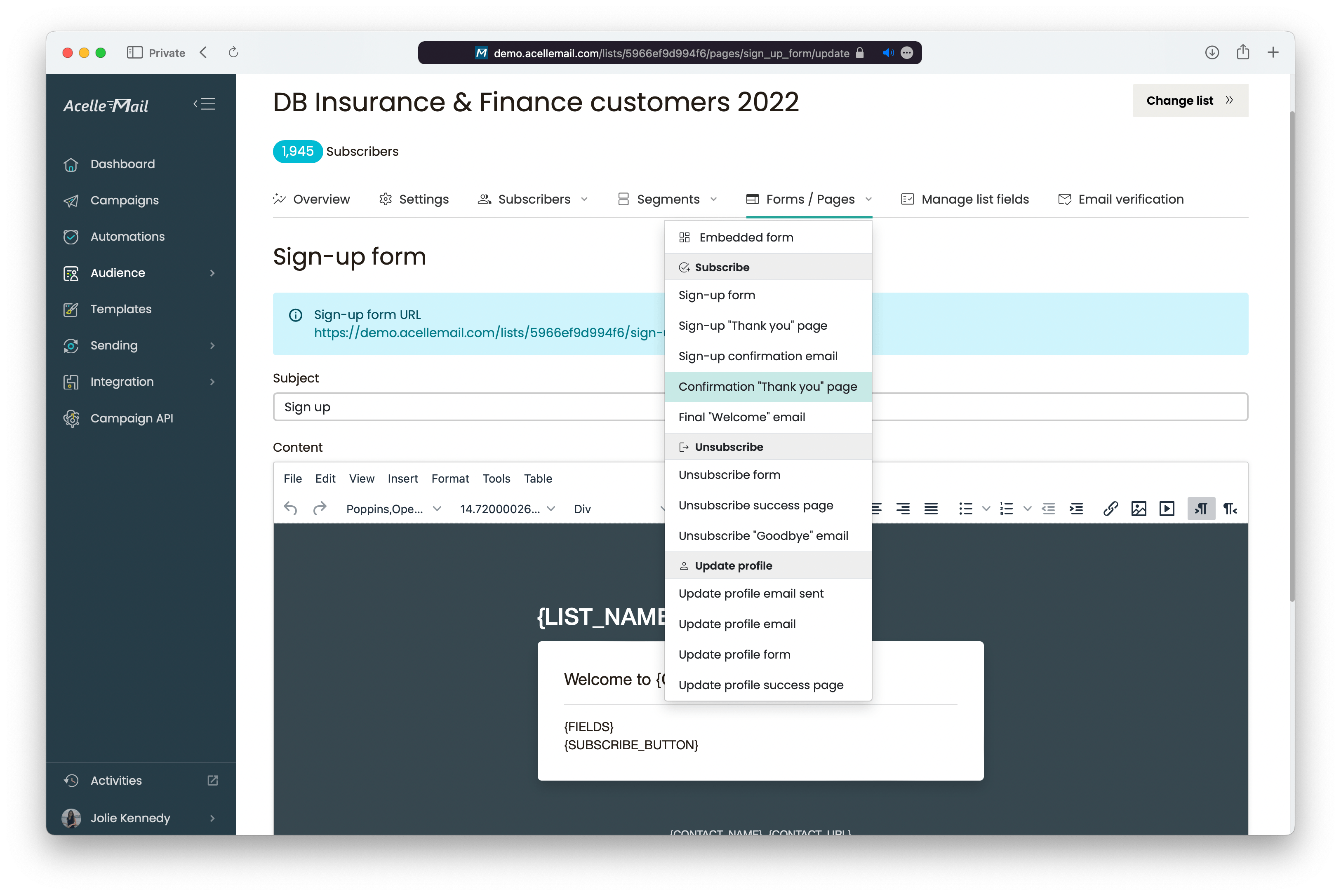Open the font family dropdown Poppins

point(393,509)
